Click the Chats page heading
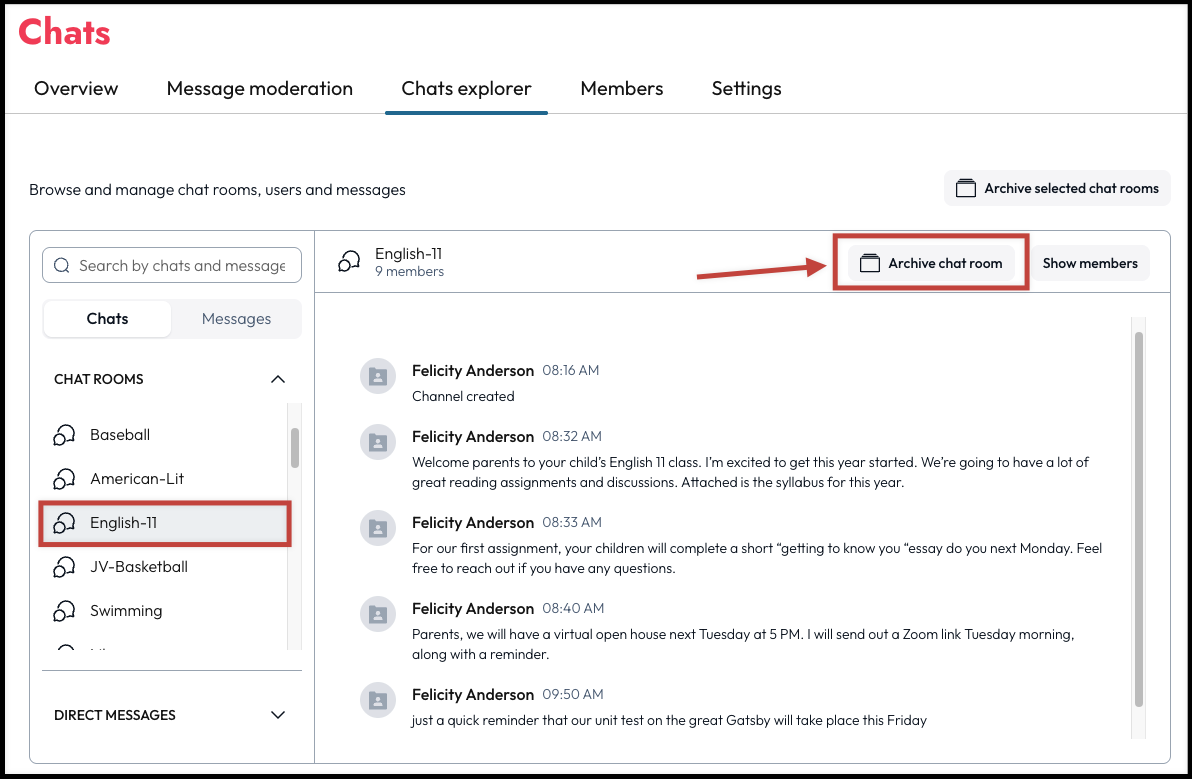 [65, 32]
